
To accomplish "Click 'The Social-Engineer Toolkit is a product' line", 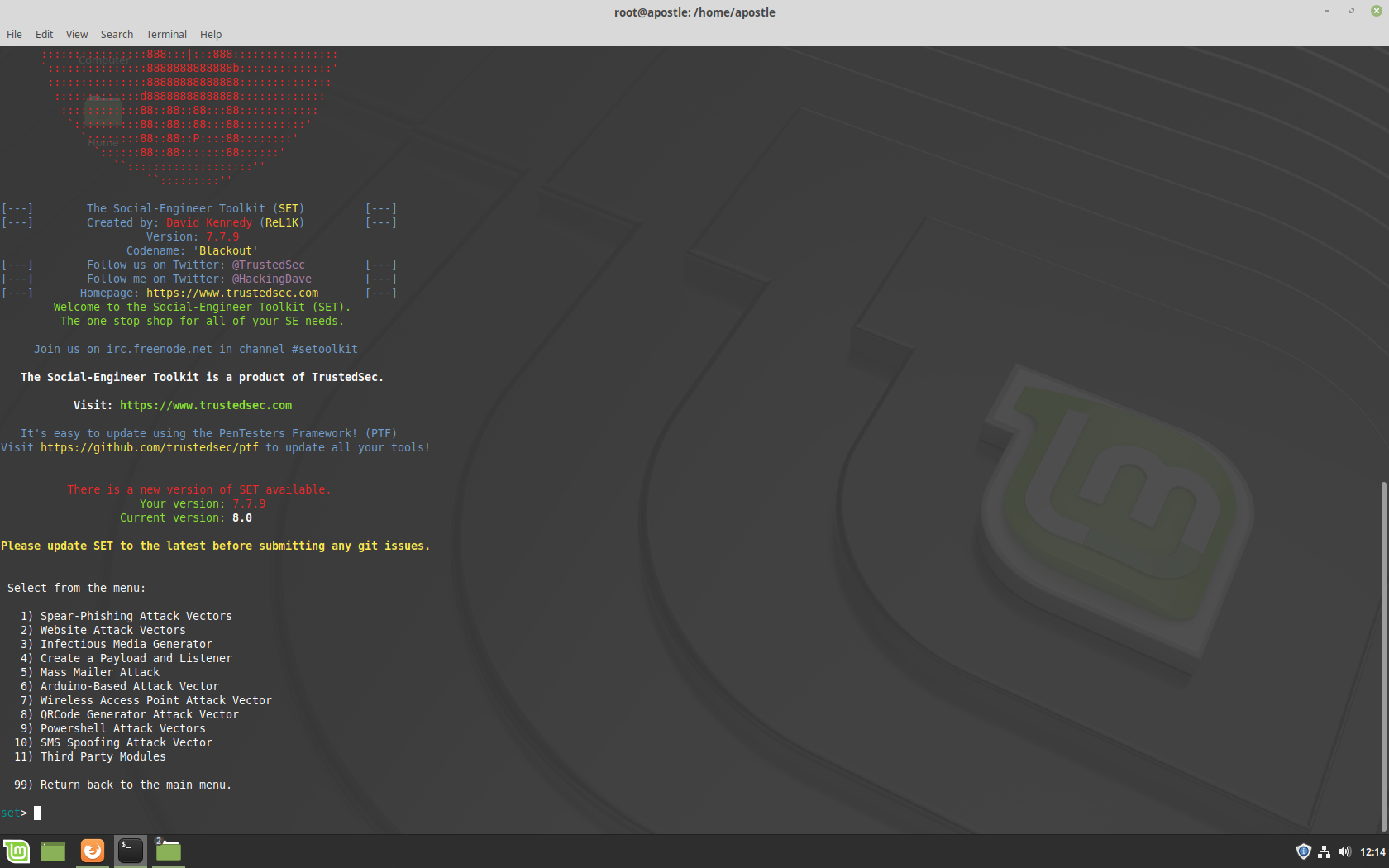I will [203, 378].
